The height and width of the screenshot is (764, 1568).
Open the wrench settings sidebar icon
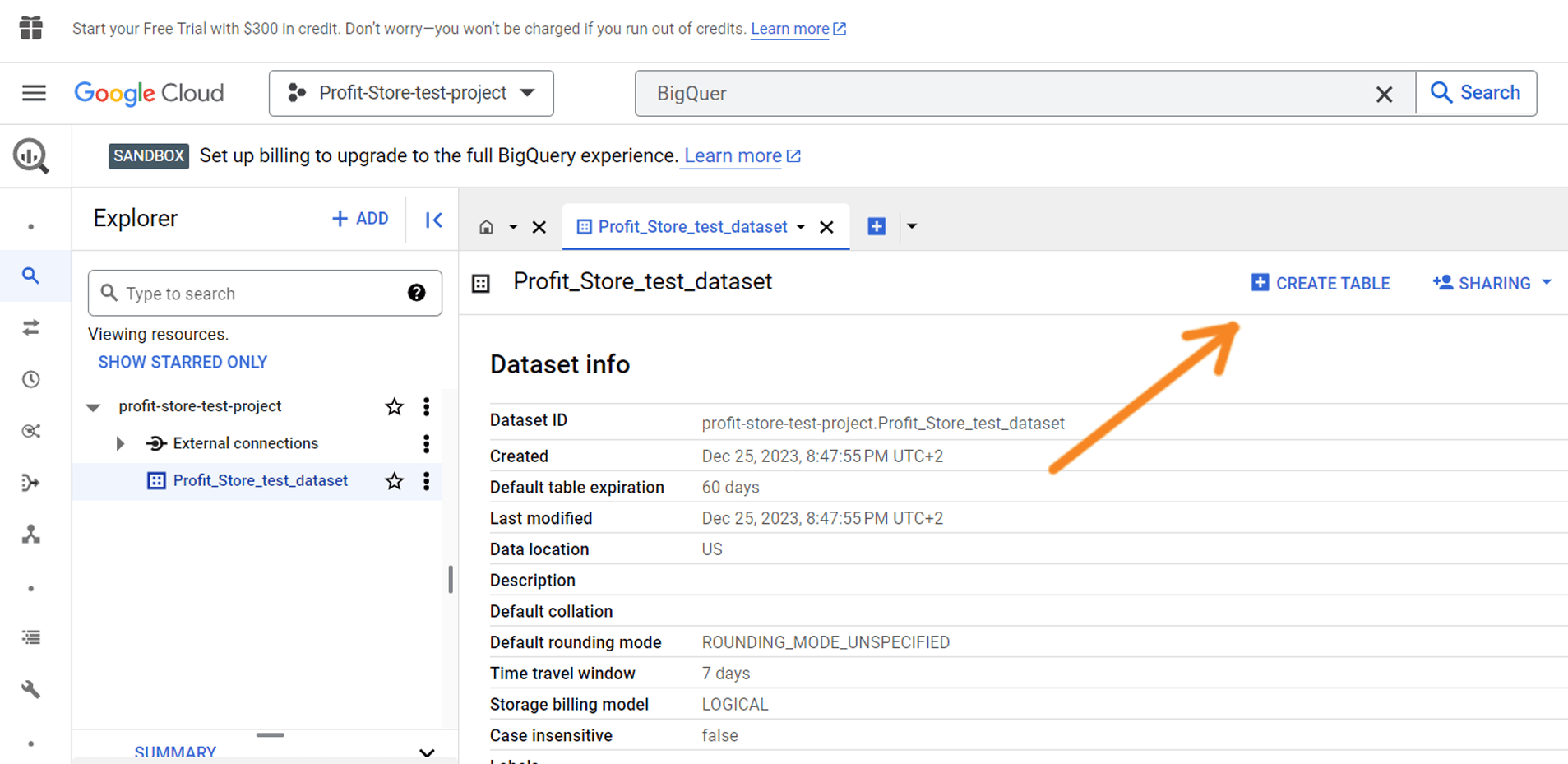pyautogui.click(x=31, y=689)
